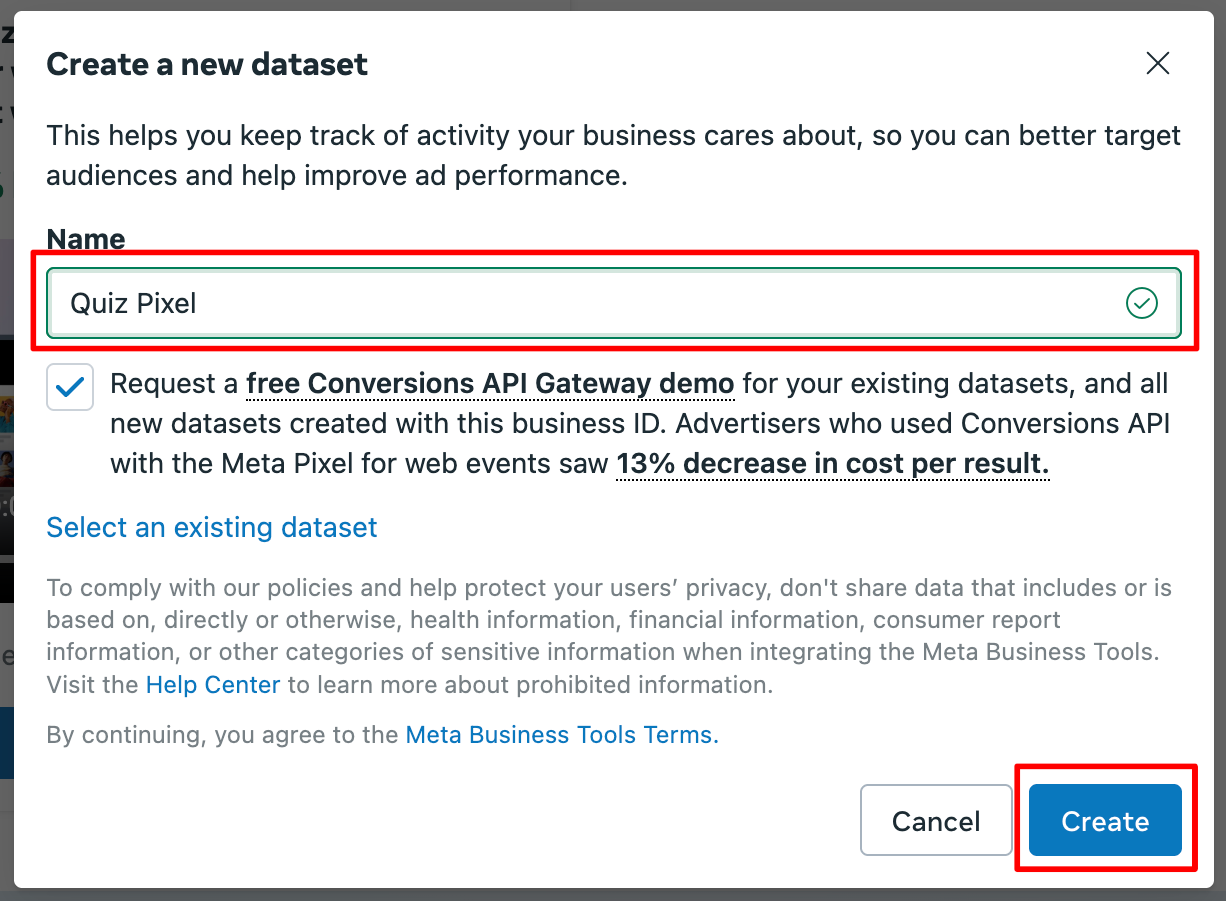This screenshot has height=901, width=1226.
Task: Click the green validation checkmark icon
Action: point(1141,303)
